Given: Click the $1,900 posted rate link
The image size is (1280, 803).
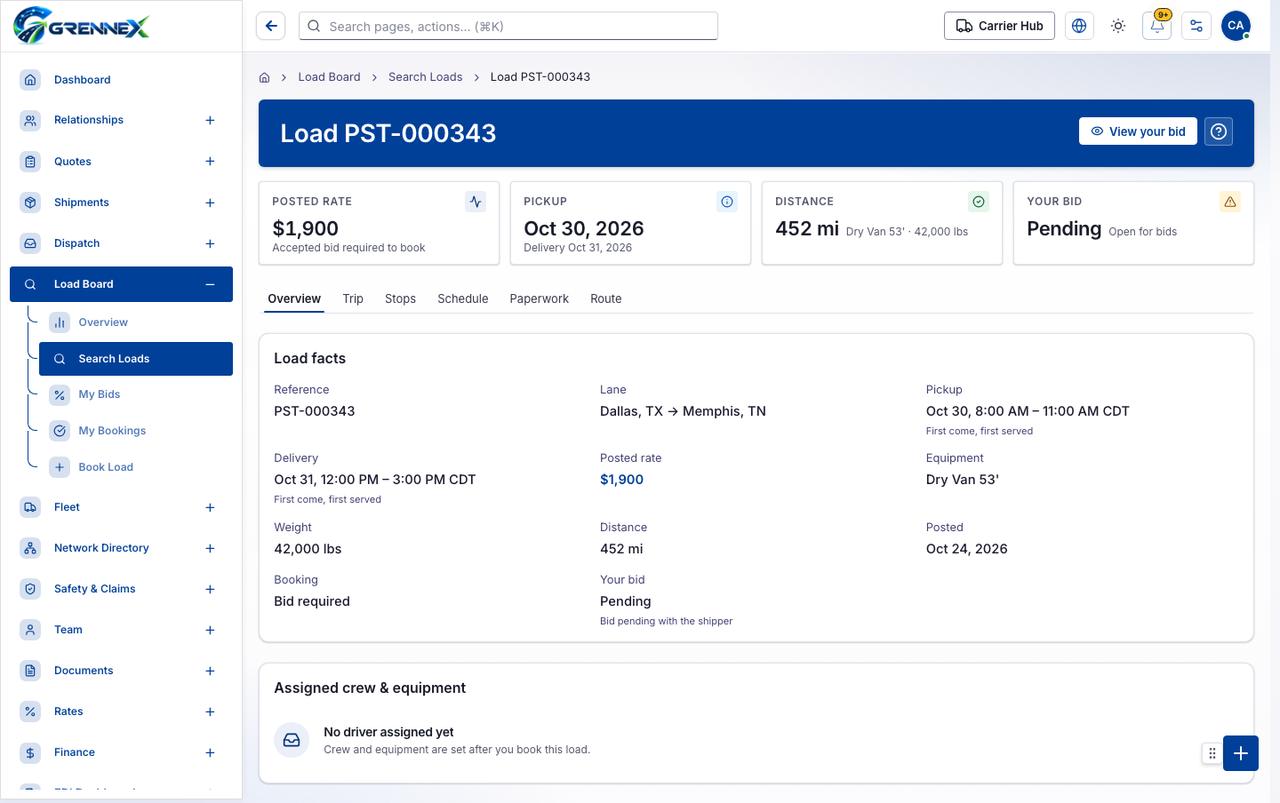Looking at the screenshot, I should [x=622, y=480].
